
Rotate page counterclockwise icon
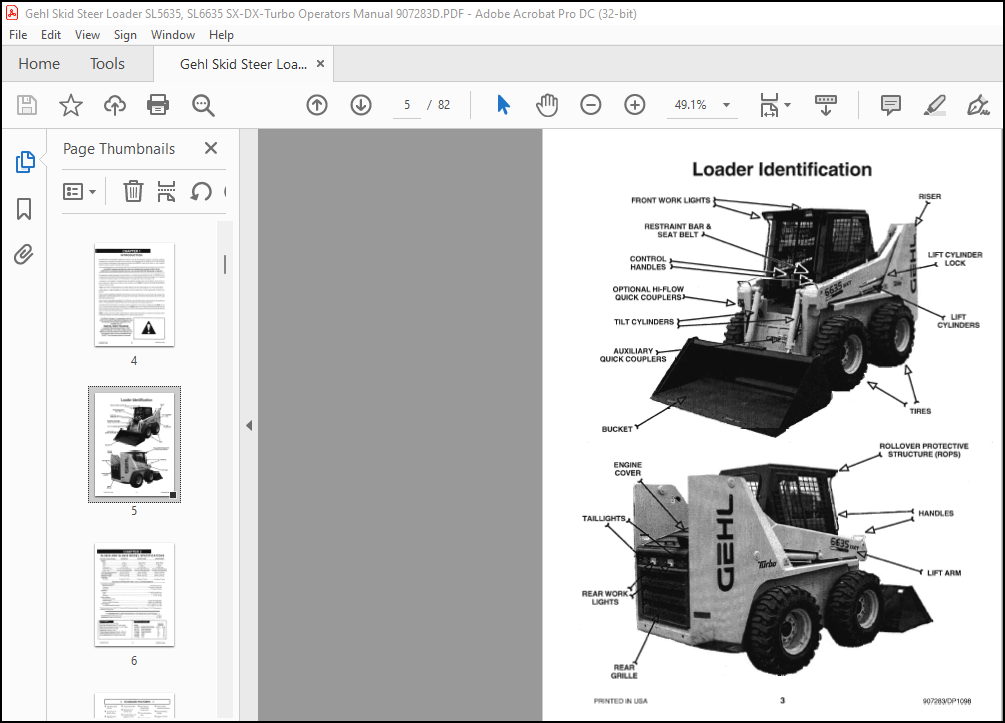point(201,191)
